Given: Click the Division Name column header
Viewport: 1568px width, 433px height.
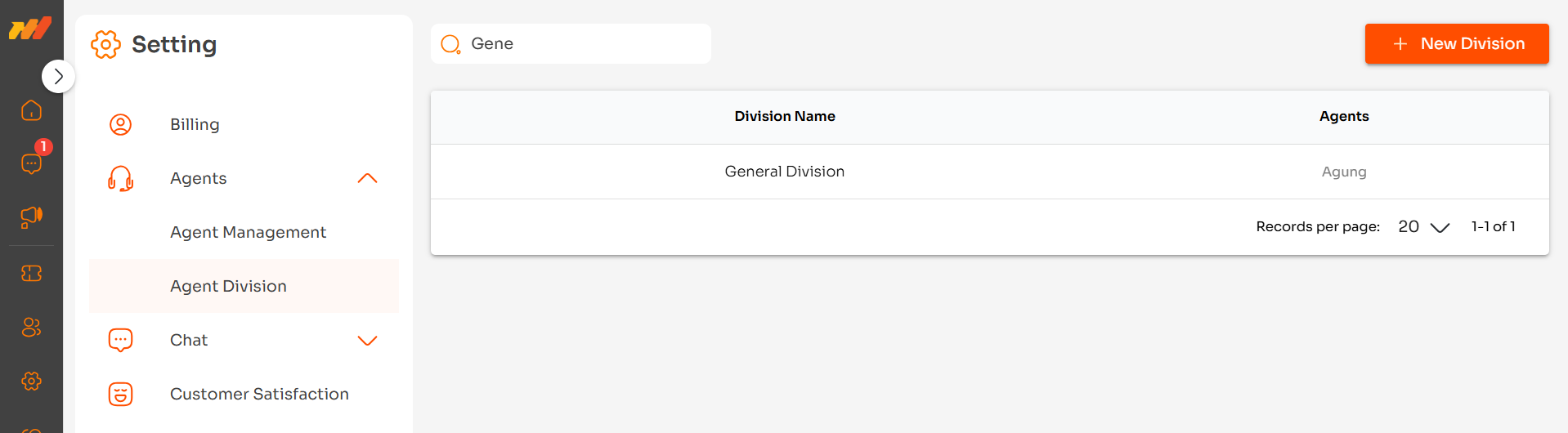Looking at the screenshot, I should pyautogui.click(x=784, y=117).
